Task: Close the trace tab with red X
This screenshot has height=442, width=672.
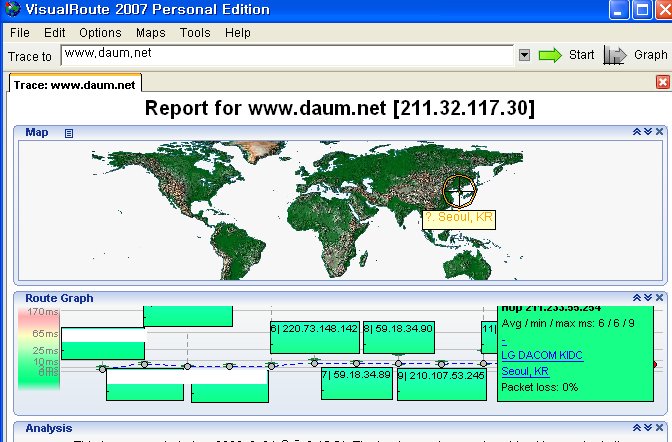Action: [x=663, y=82]
